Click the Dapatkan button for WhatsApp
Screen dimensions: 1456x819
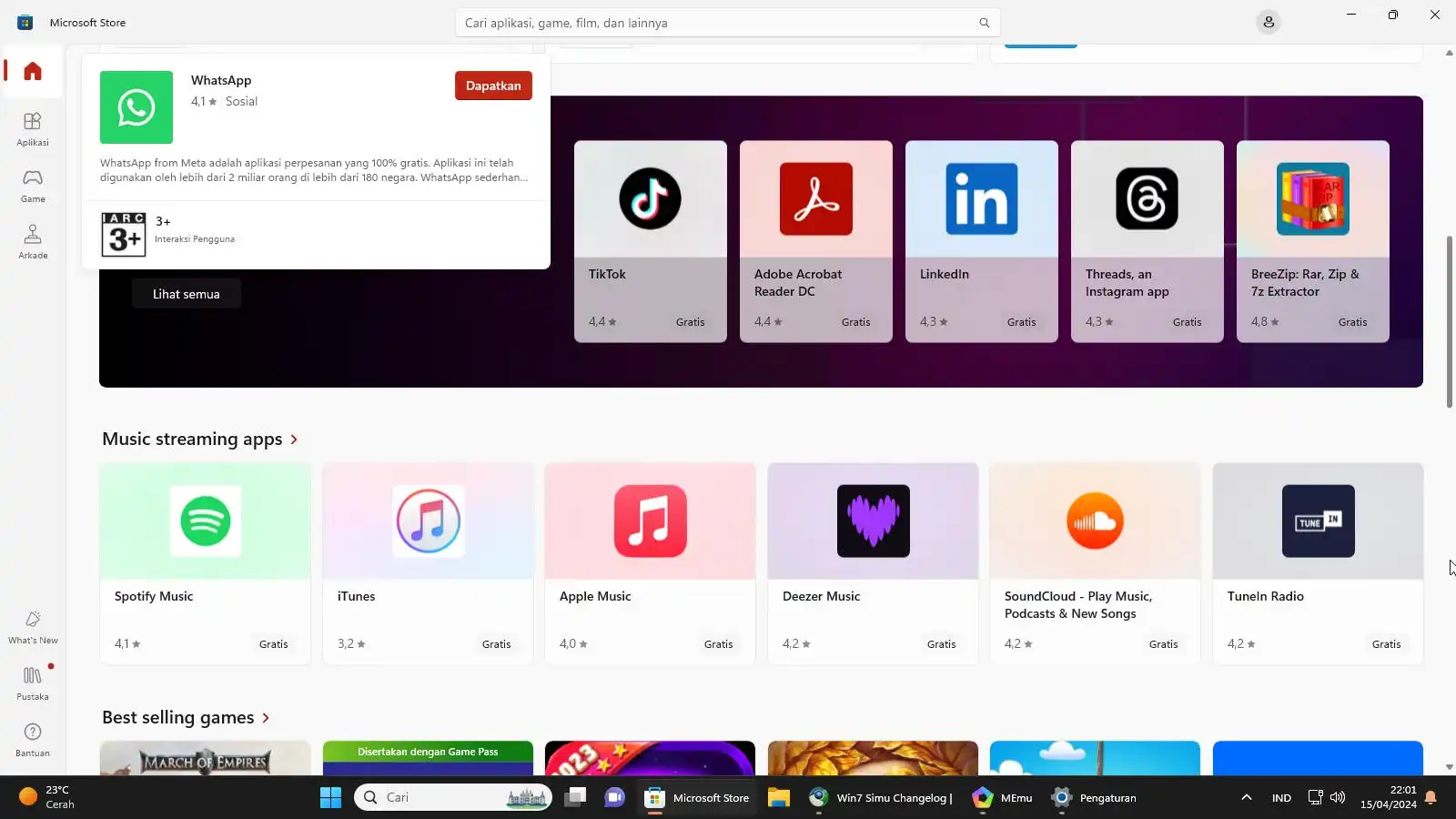pos(493,86)
